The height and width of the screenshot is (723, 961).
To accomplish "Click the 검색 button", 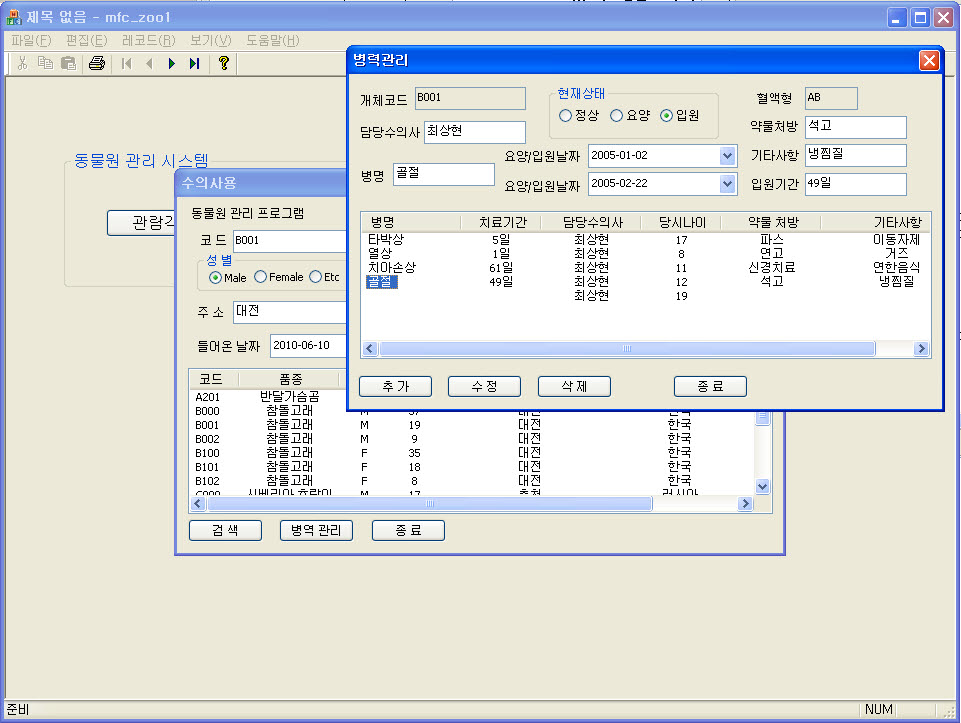I will (x=226, y=531).
